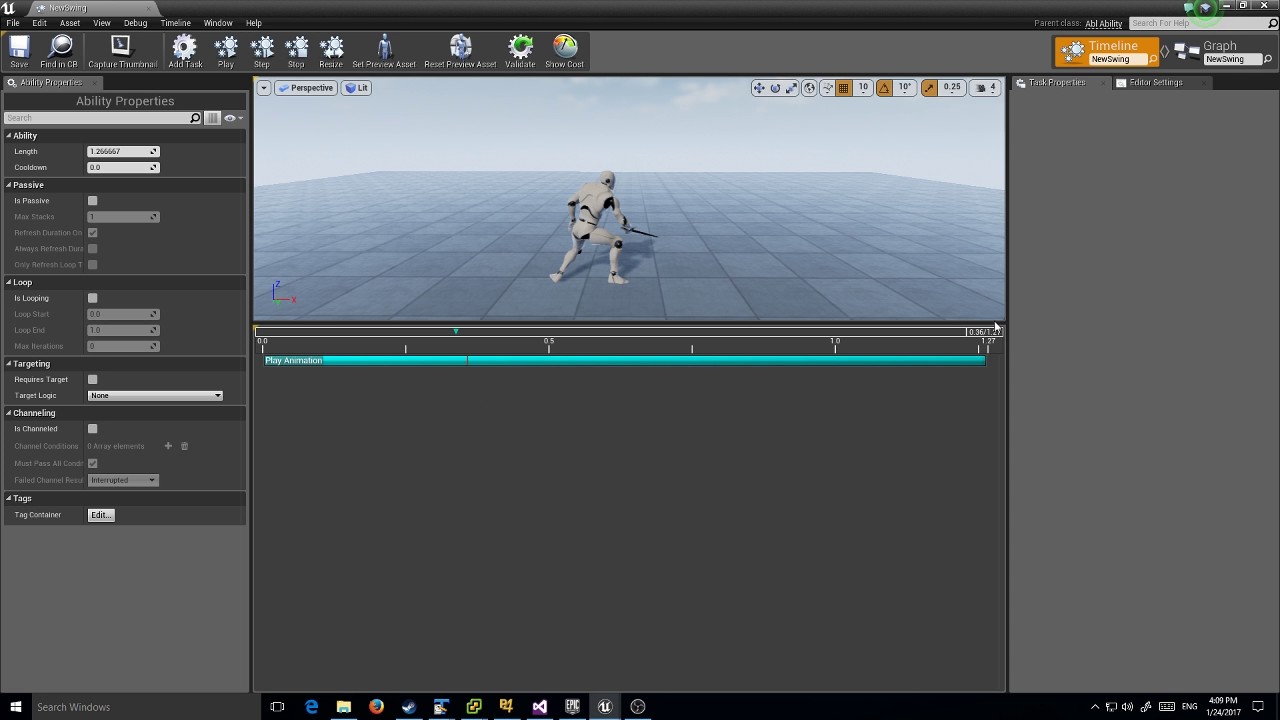Select the rotate gizmo in viewport
The image size is (1280, 720).
[x=775, y=88]
